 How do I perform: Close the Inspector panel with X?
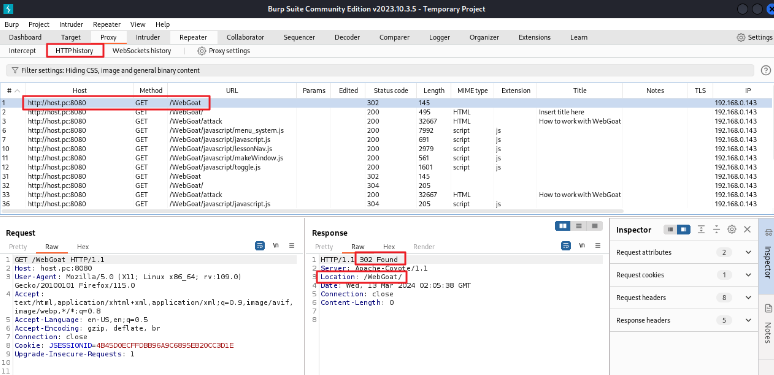click(747, 229)
